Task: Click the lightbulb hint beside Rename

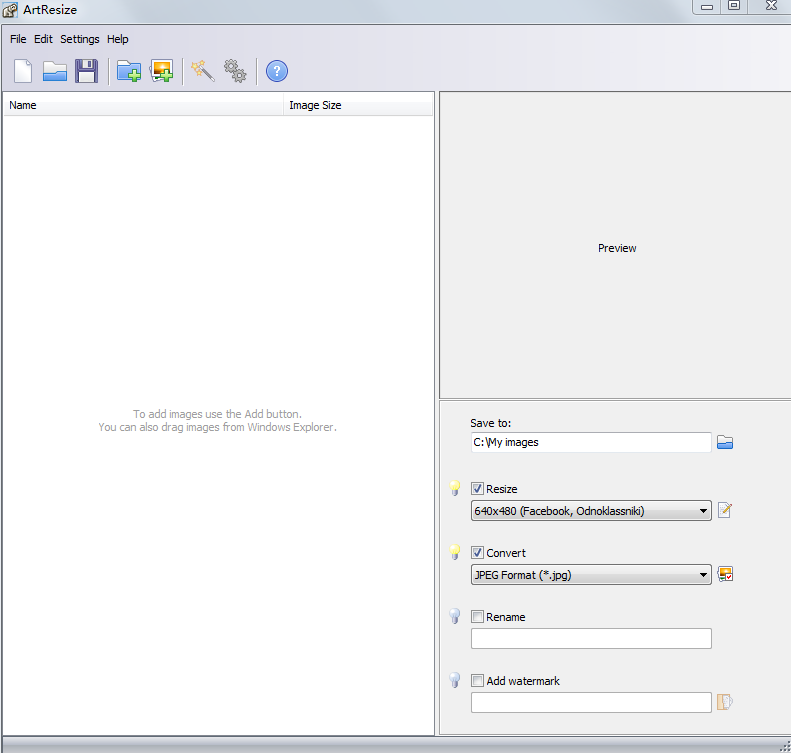Action: click(x=455, y=616)
